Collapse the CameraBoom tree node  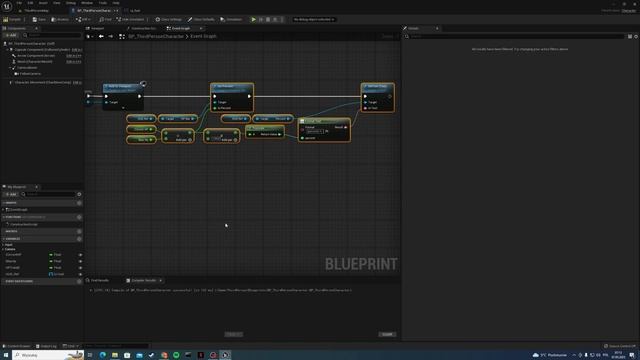10,68
